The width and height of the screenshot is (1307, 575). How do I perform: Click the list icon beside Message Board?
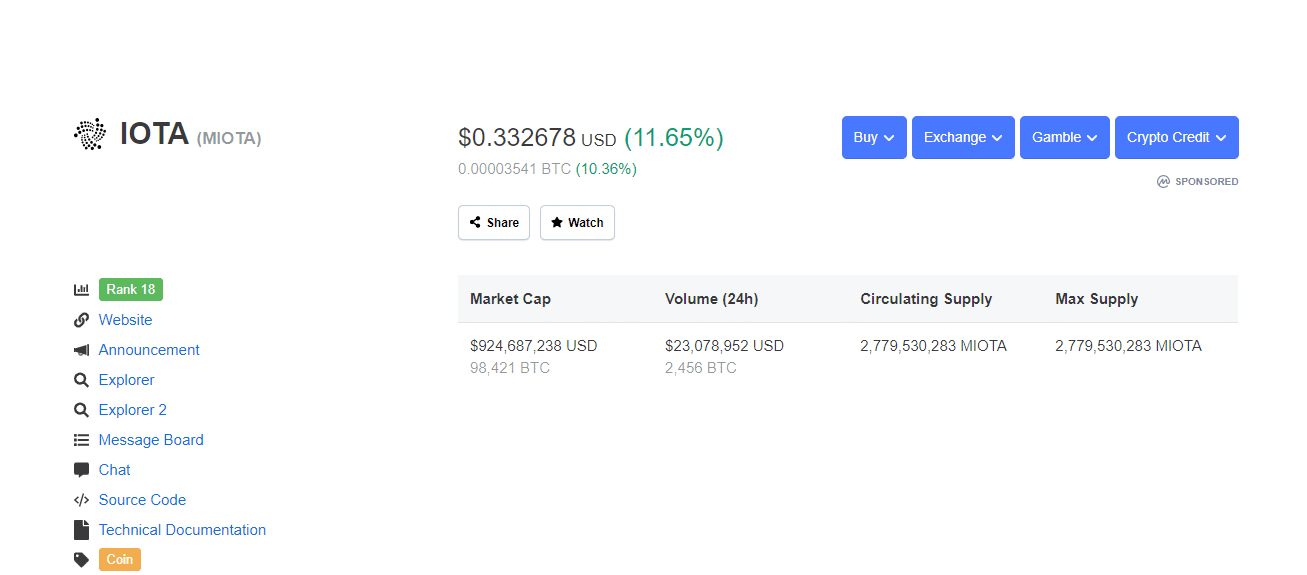(x=82, y=440)
